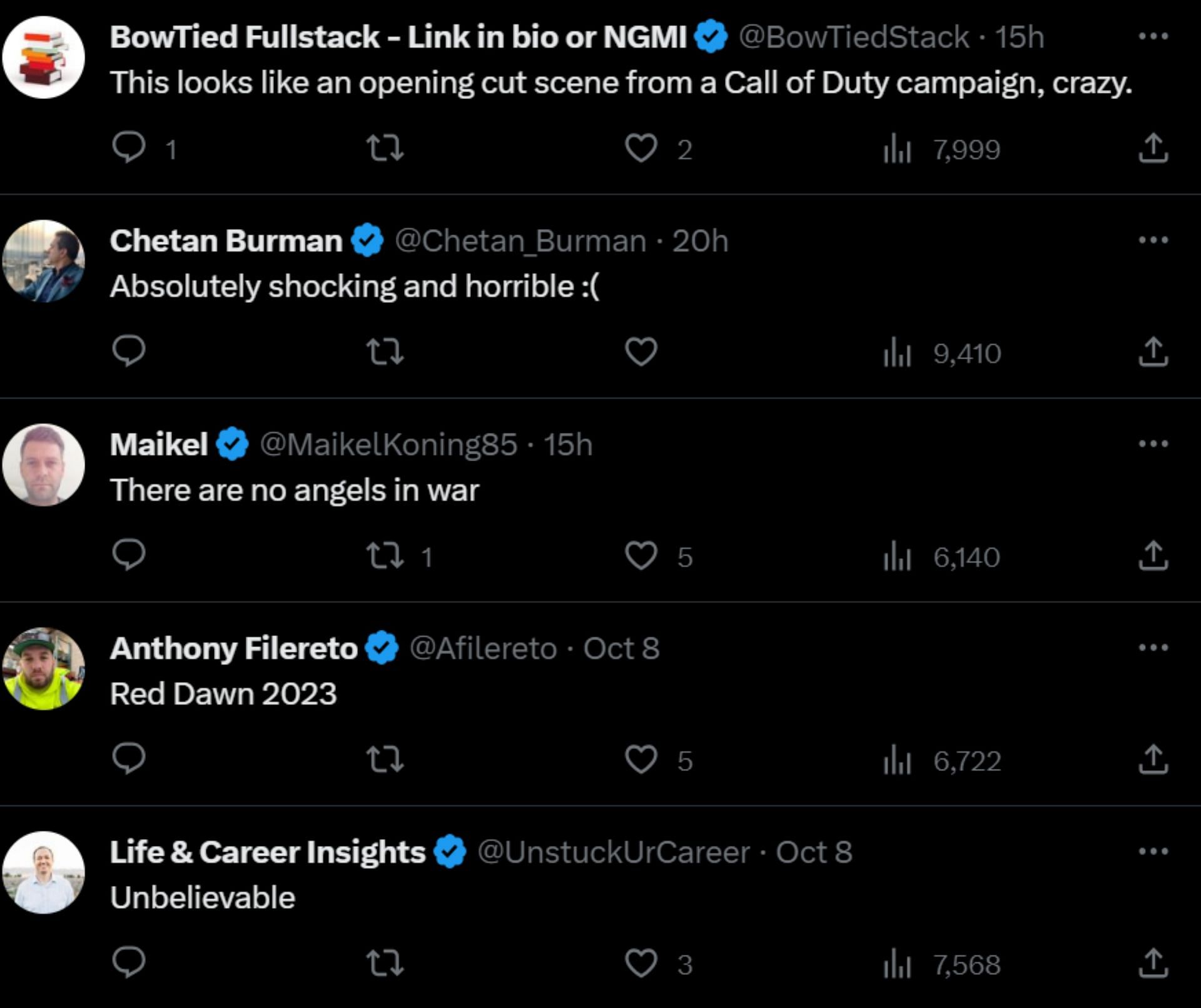The height and width of the screenshot is (1008, 1201).
Task: Click Anthony Filereto's avatar
Action: point(43,668)
